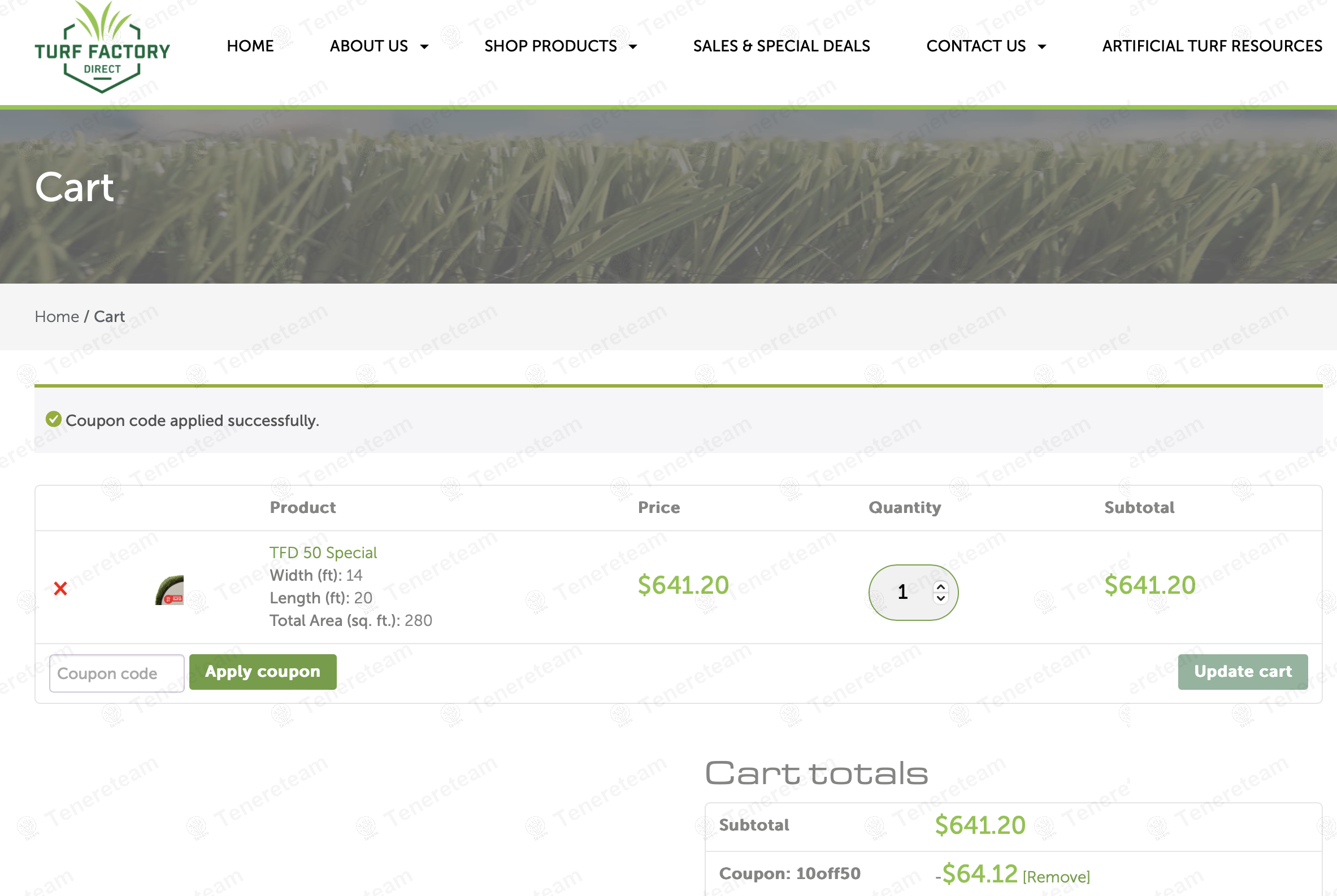Go to the Home menu item
The image size is (1337, 896).
(250, 46)
